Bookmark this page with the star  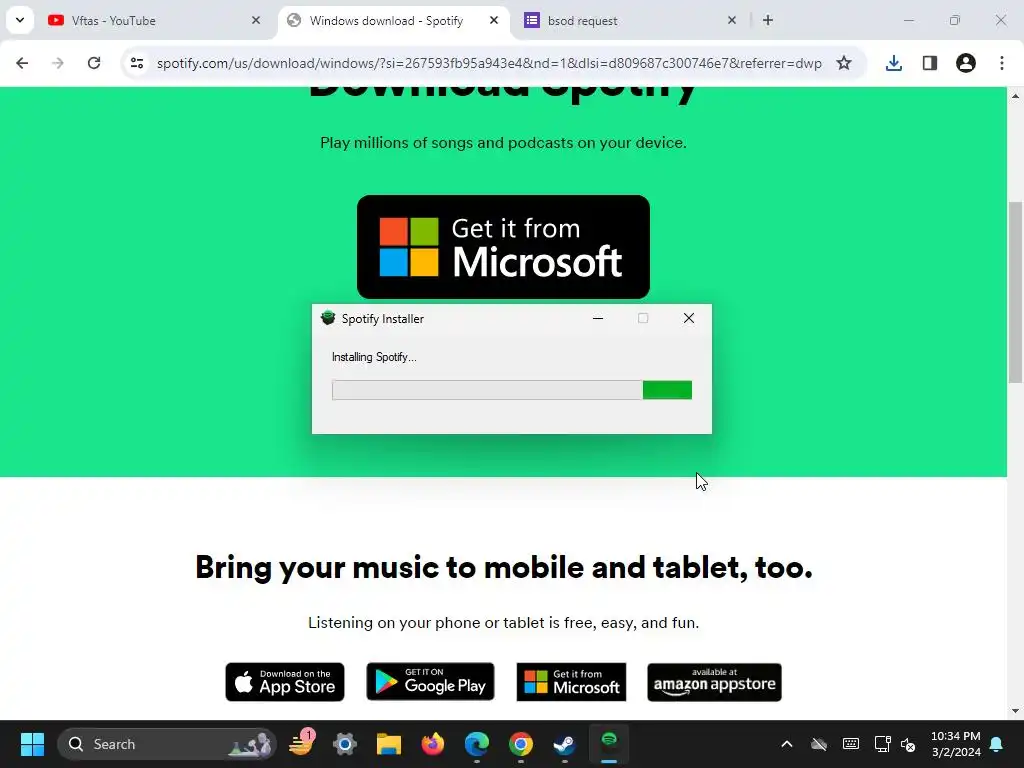[844, 63]
